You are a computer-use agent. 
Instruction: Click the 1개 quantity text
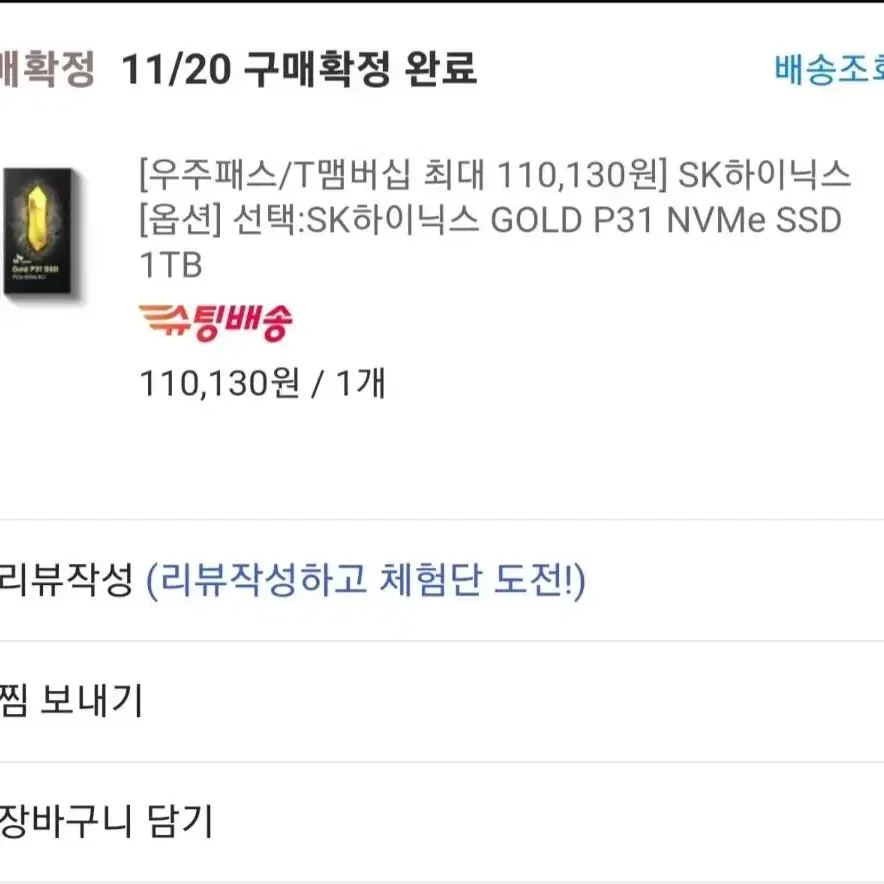coord(361,383)
